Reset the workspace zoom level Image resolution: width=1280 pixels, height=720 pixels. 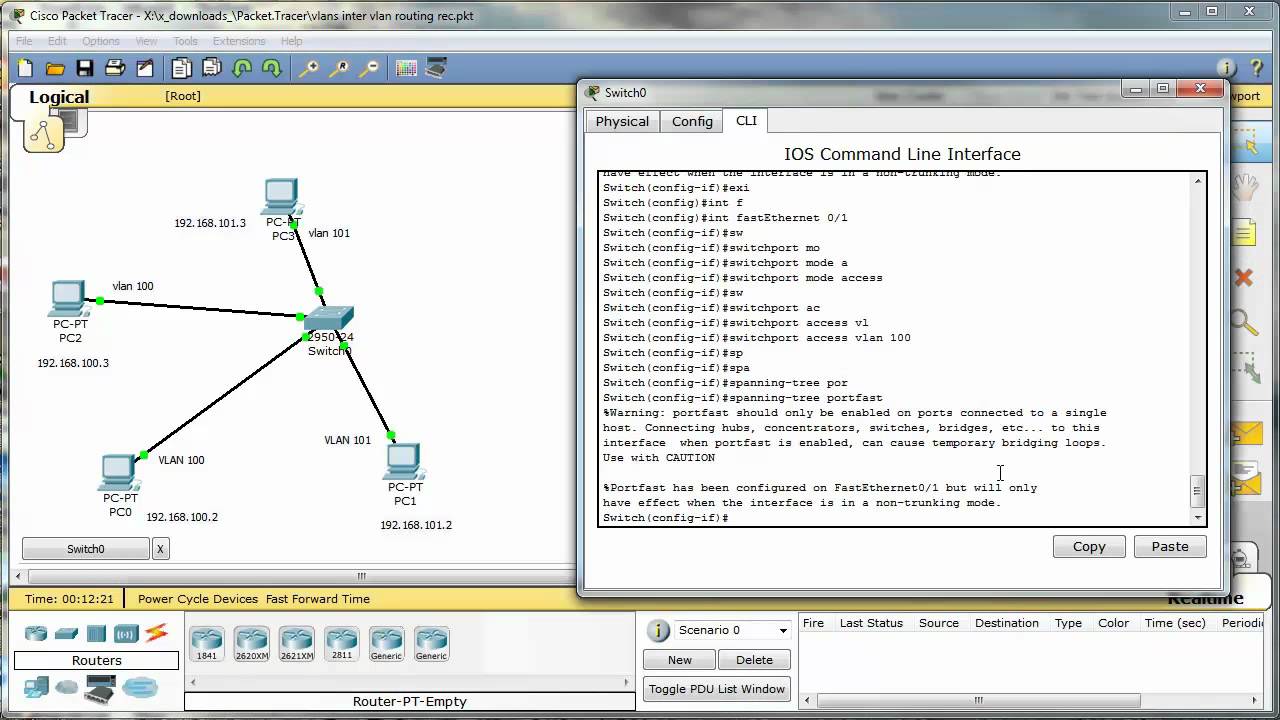click(x=339, y=68)
